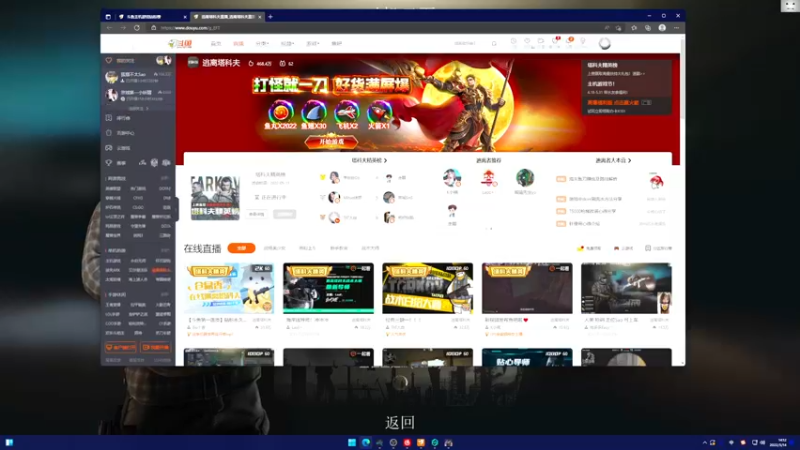Screen dimensions: 800x450
Task: Open Microsoft Edge from the taskbar
Action: pyautogui.click(x=365, y=442)
